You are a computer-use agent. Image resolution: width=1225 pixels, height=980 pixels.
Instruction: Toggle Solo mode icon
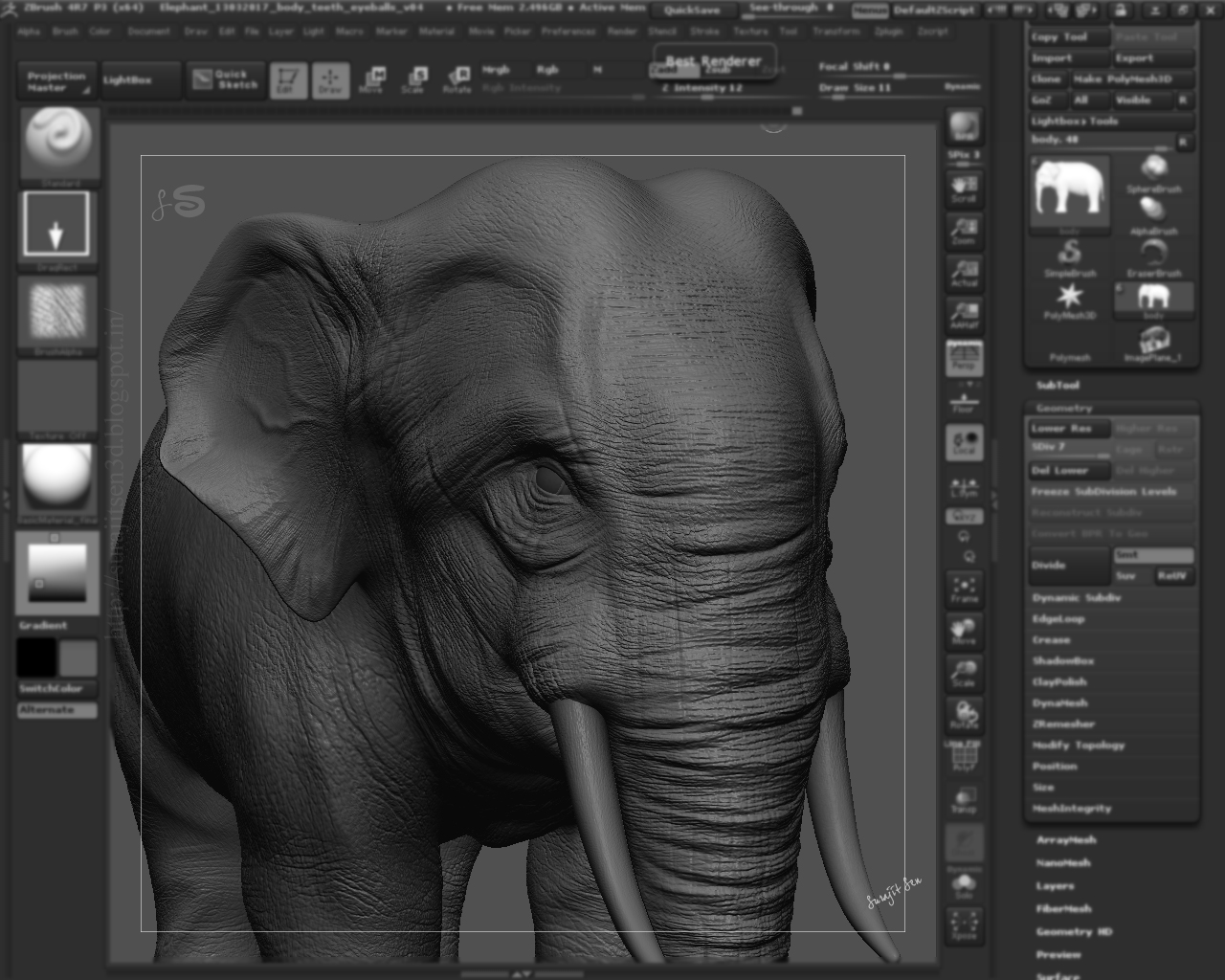964,885
